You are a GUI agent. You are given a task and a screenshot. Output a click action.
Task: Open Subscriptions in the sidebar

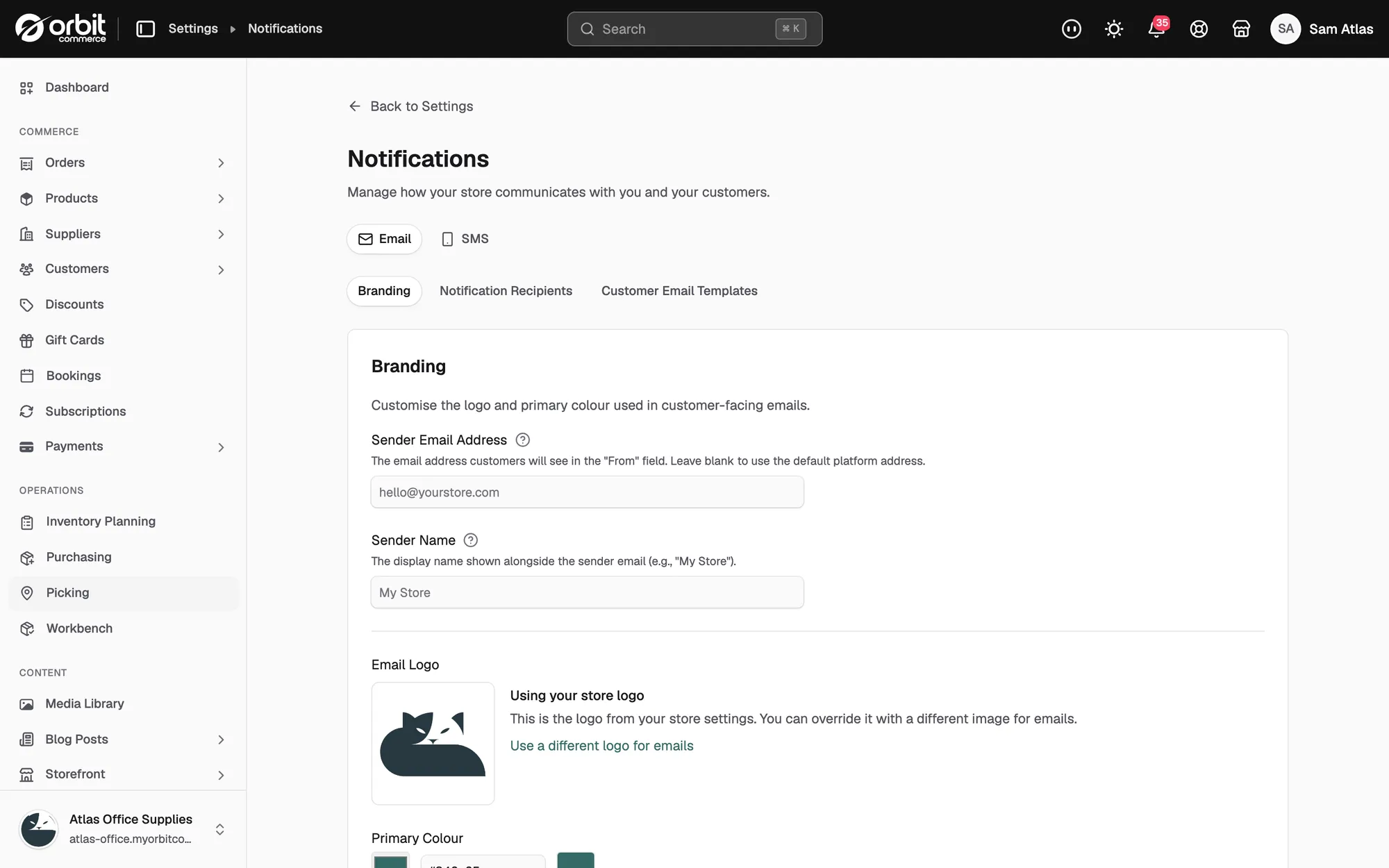tap(123, 411)
